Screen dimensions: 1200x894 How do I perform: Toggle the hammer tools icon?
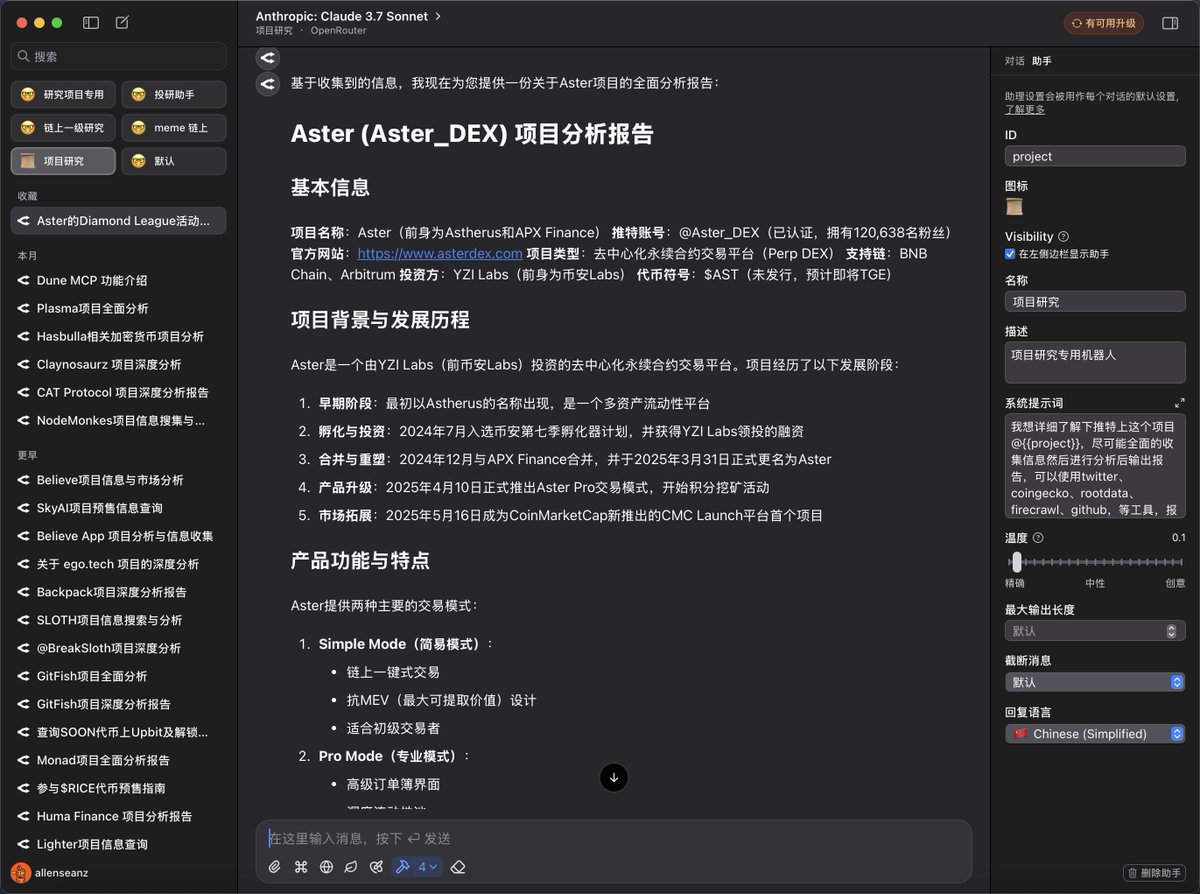click(403, 867)
